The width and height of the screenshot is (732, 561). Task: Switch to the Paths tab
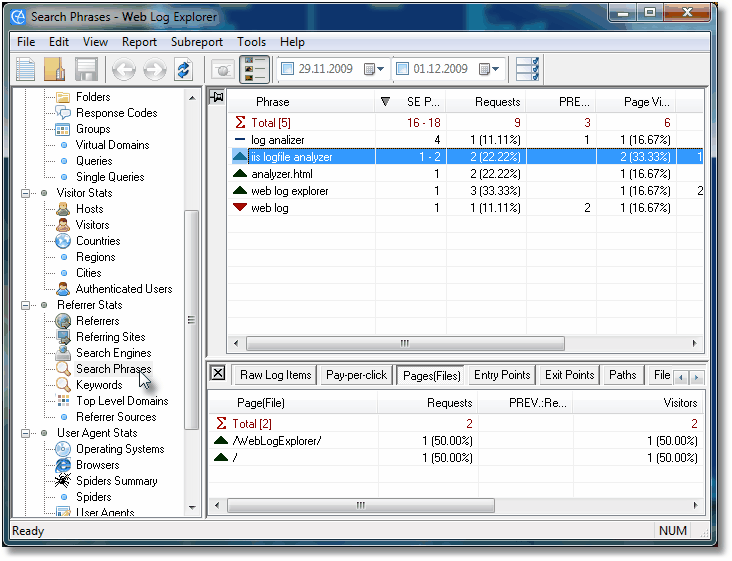coord(622,375)
